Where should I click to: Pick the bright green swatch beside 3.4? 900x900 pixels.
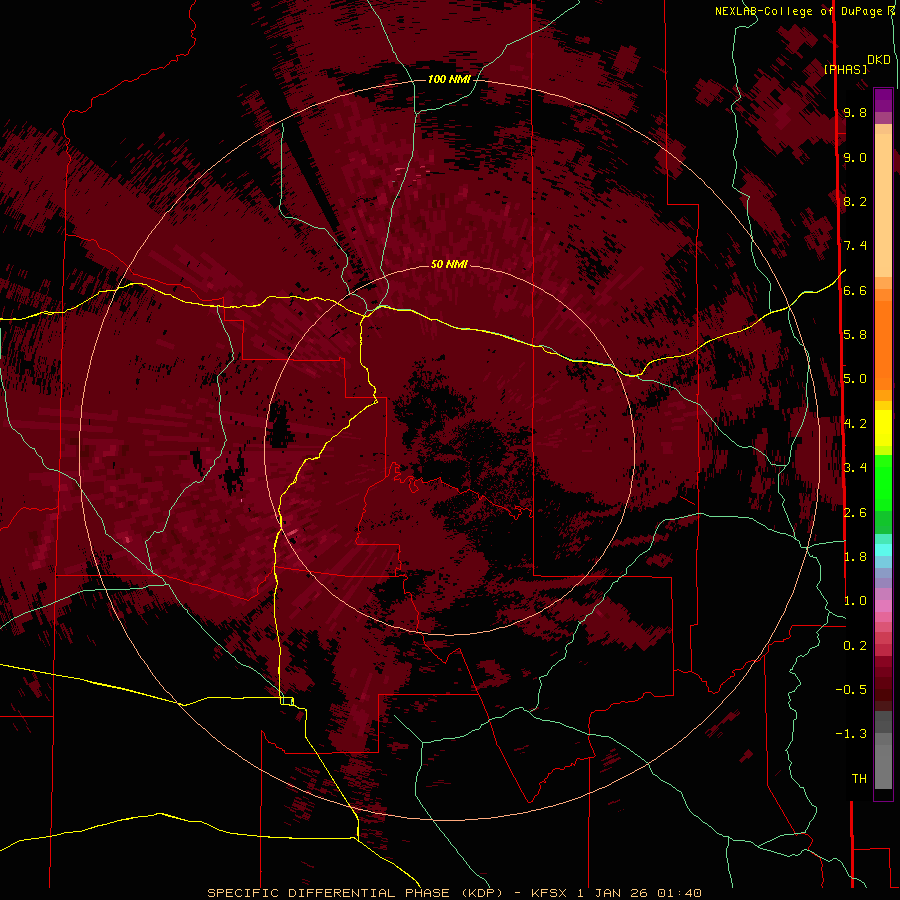point(883,481)
